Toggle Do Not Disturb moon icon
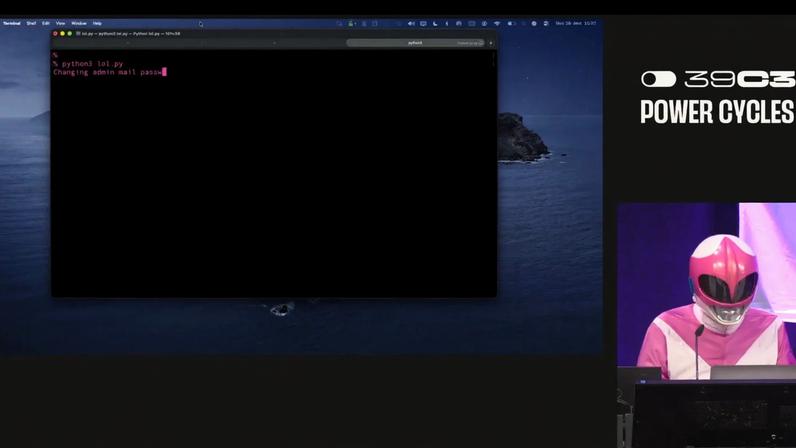Screen dimensions: 796x448 coord(435,23)
